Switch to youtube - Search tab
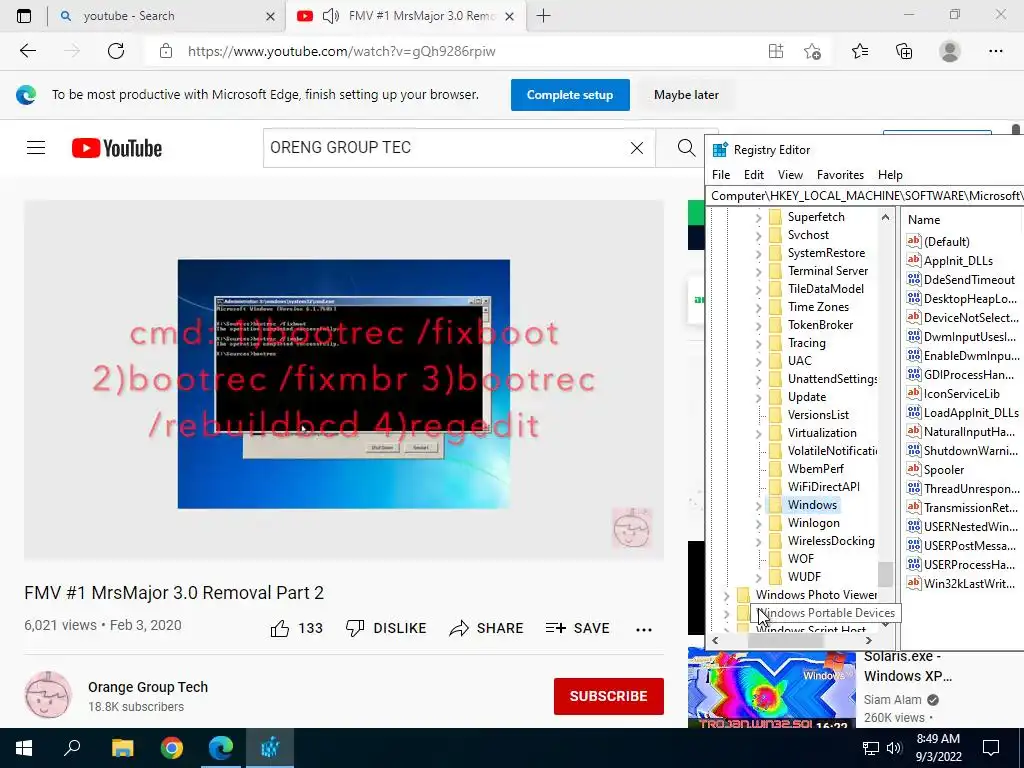The height and width of the screenshot is (768, 1024). pyautogui.click(x=165, y=16)
